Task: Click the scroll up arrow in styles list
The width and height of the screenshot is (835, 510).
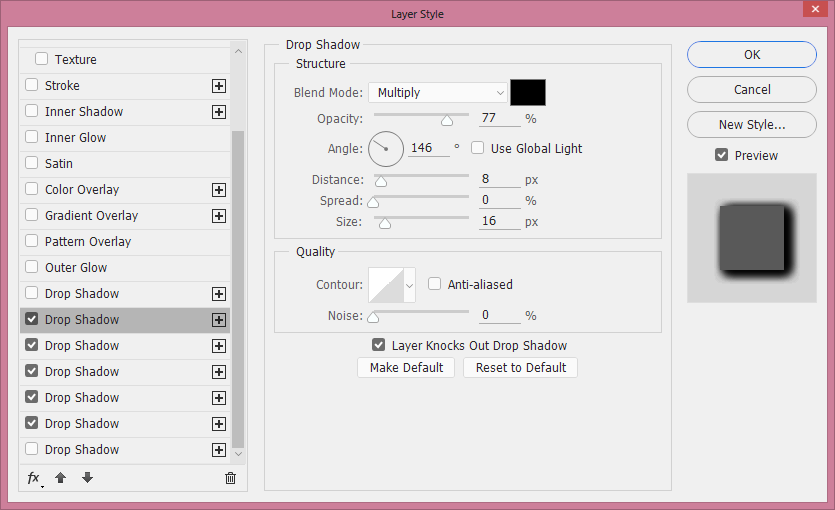Action: [239, 51]
